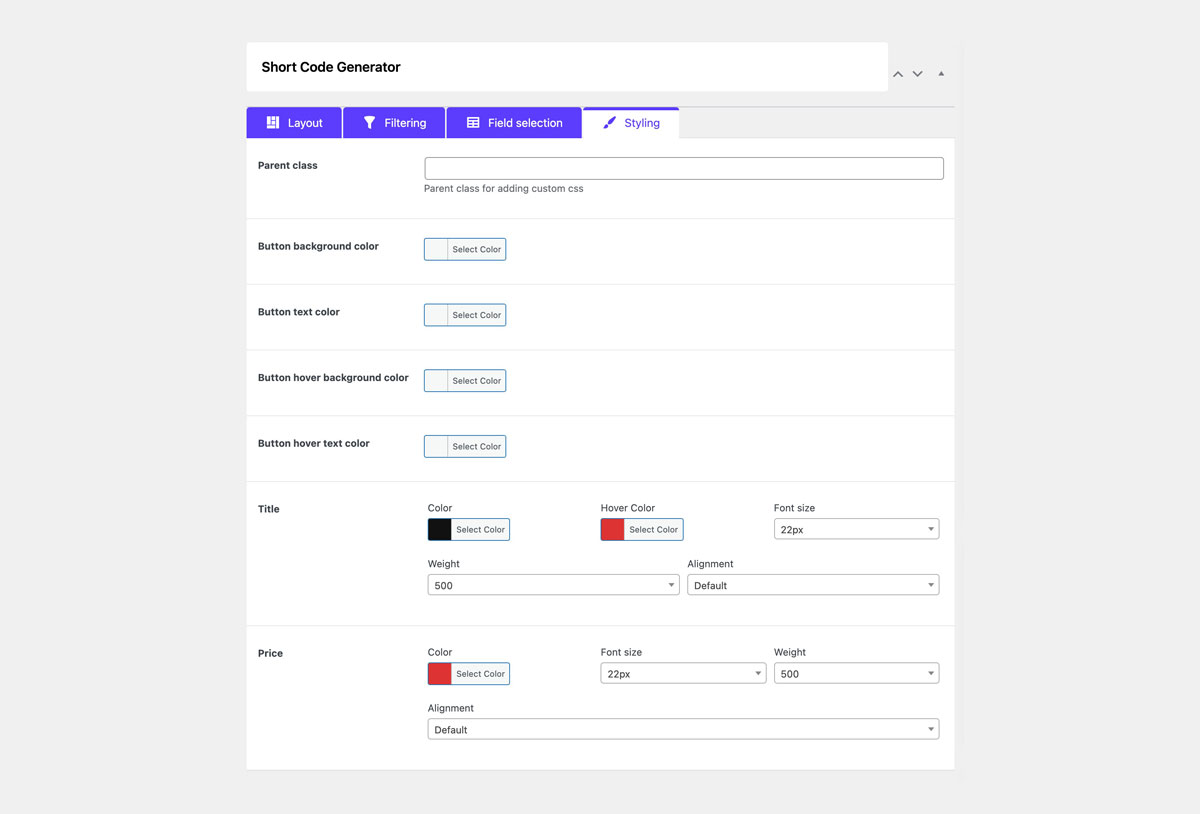Collapse the Short Code Generator panel triangle
This screenshot has width=1200, height=814.
coord(941,73)
